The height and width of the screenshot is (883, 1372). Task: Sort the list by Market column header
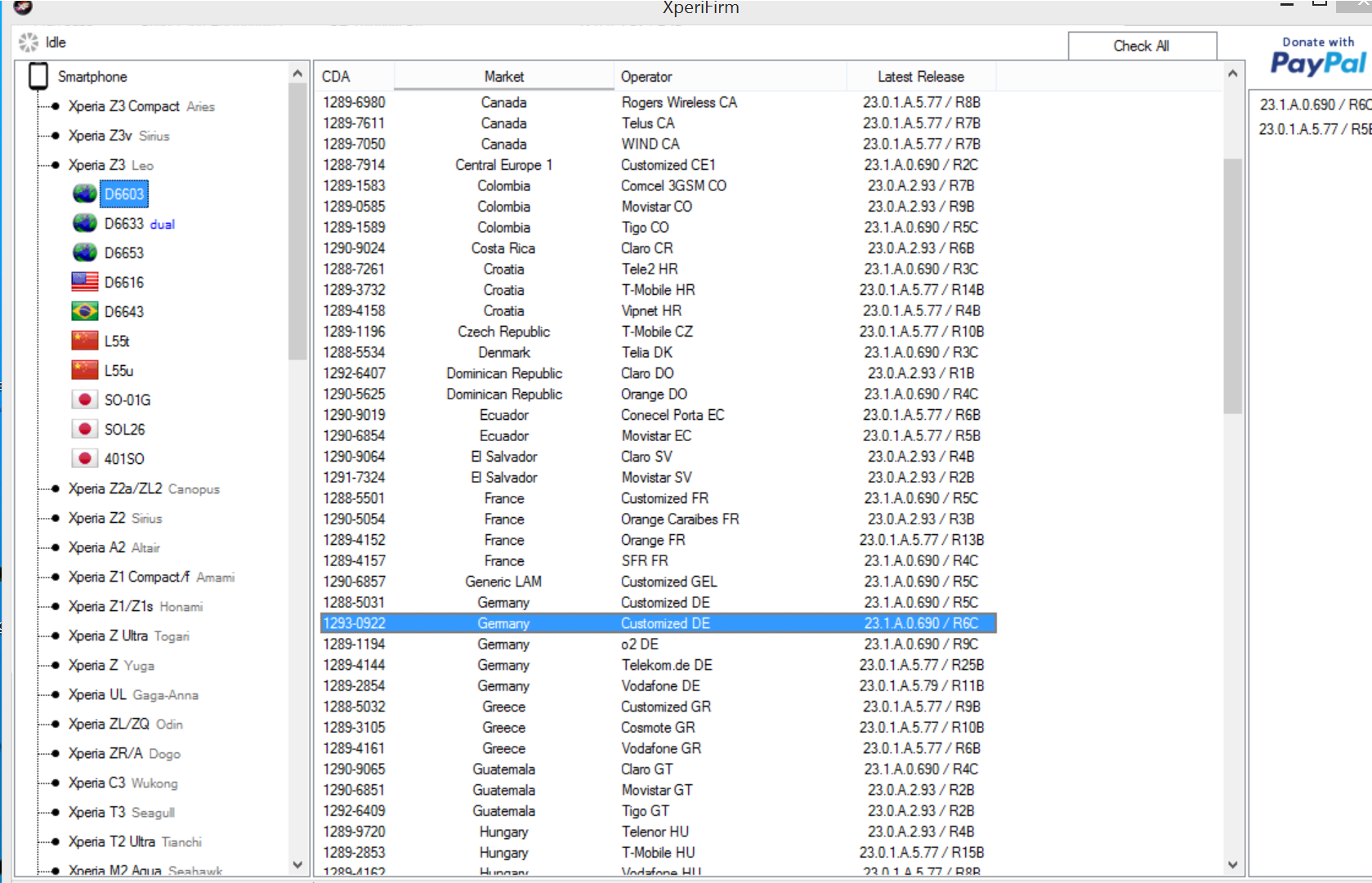point(503,77)
